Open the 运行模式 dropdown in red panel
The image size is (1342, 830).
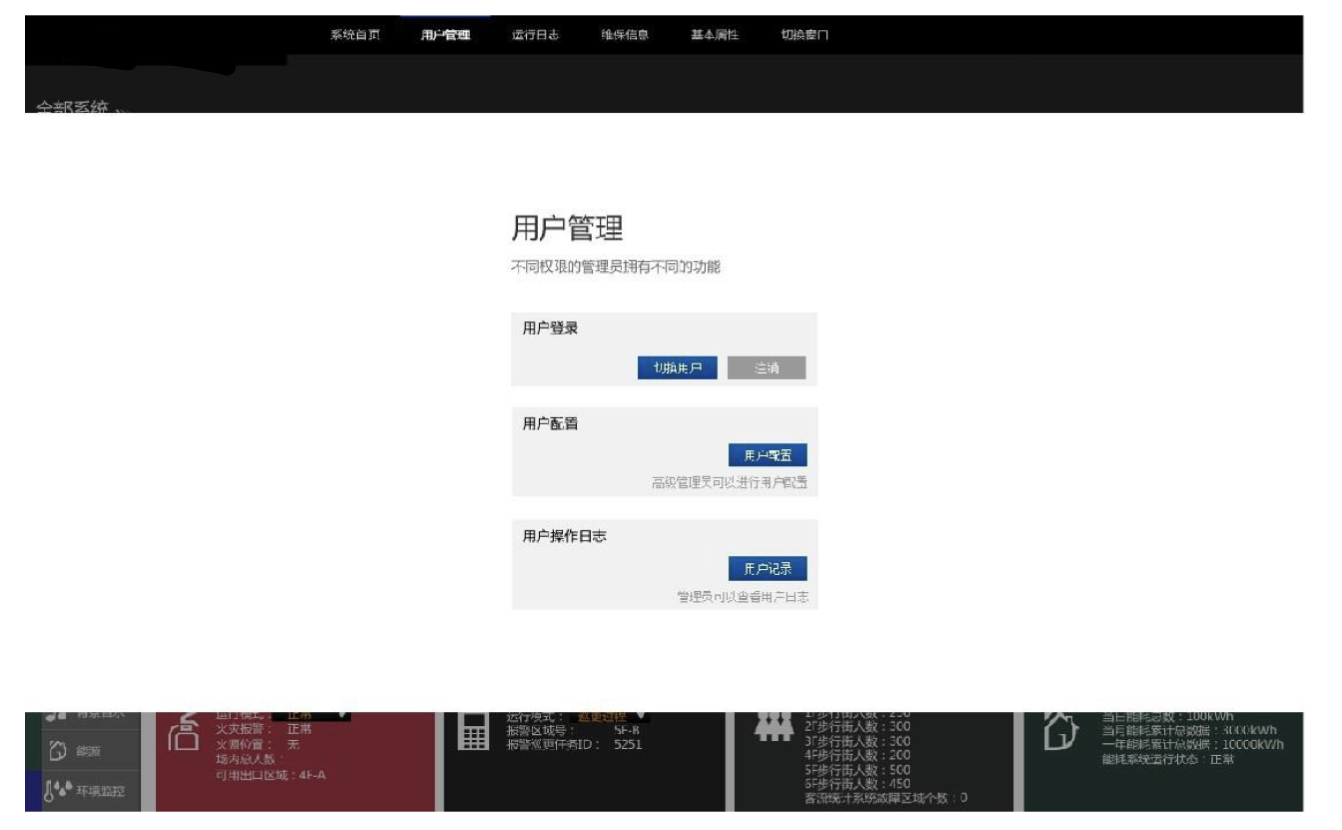[310, 716]
